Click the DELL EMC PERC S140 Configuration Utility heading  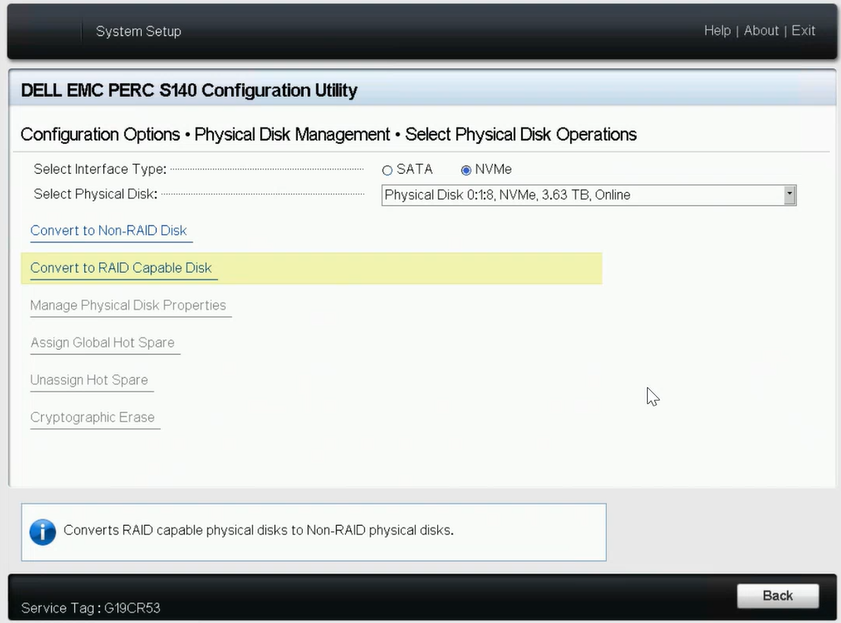[189, 90]
